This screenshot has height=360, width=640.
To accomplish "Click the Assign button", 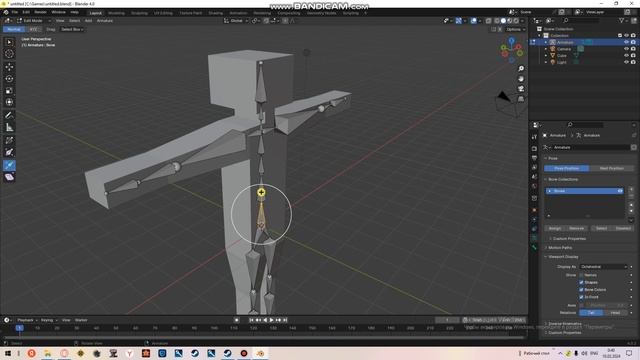I will point(555,229).
